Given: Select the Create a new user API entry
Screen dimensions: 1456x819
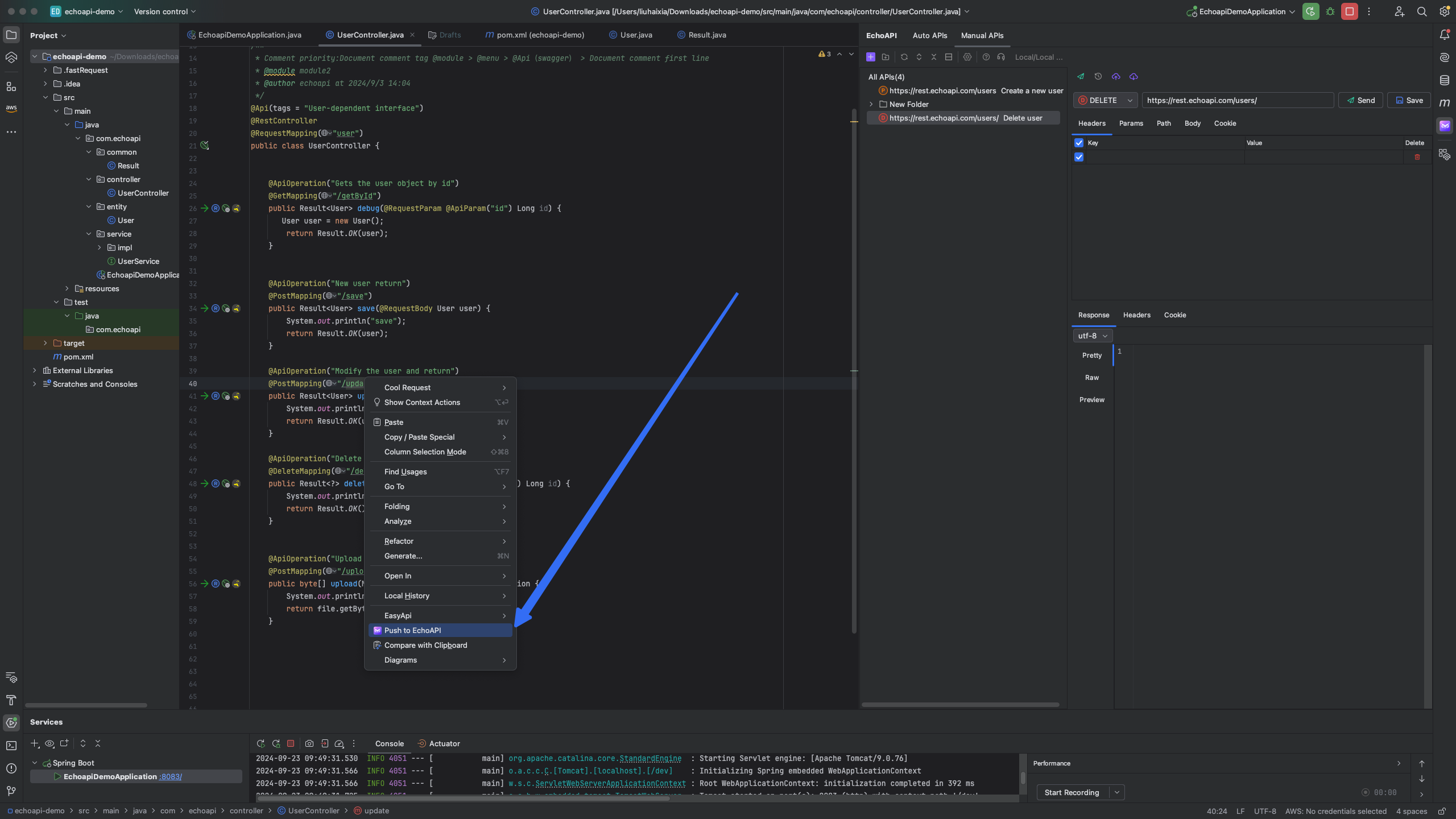Looking at the screenshot, I should [971, 90].
